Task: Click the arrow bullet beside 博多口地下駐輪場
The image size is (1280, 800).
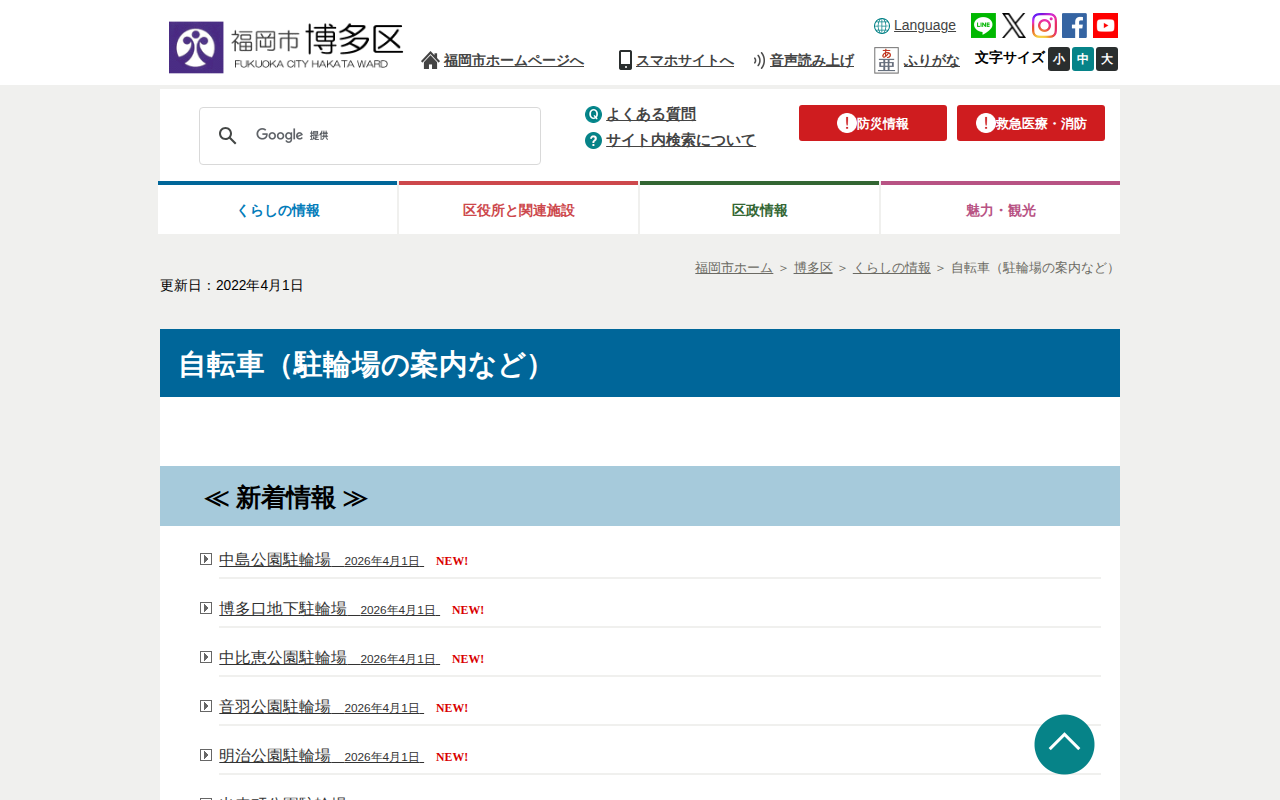Action: [206, 608]
